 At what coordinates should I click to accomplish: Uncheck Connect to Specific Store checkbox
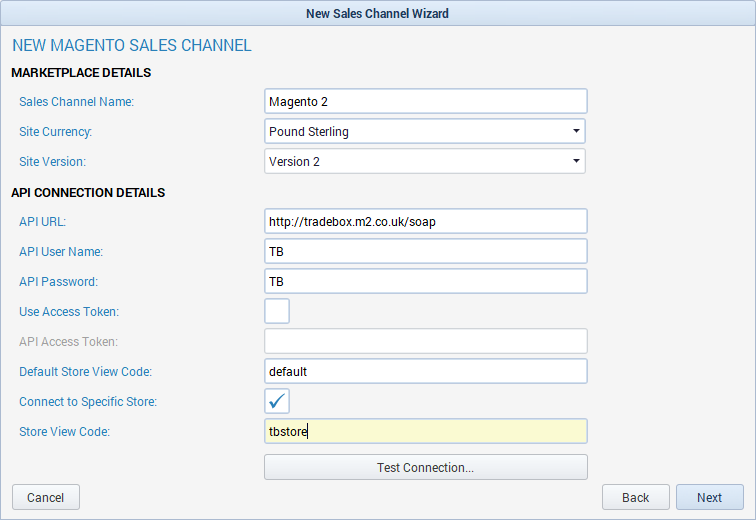click(x=277, y=401)
